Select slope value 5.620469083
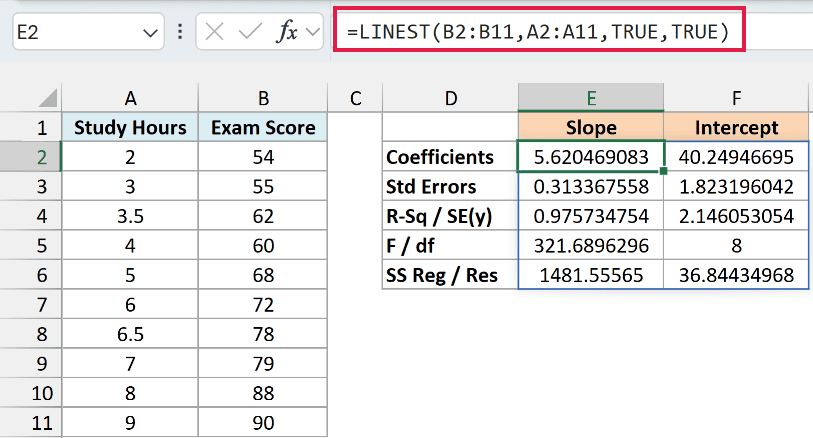 [591, 157]
